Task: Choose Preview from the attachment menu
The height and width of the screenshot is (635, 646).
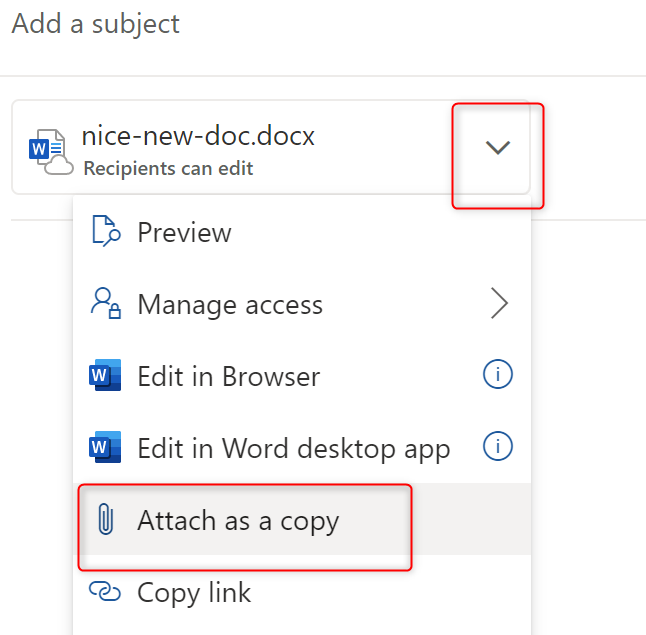Action: click(184, 232)
